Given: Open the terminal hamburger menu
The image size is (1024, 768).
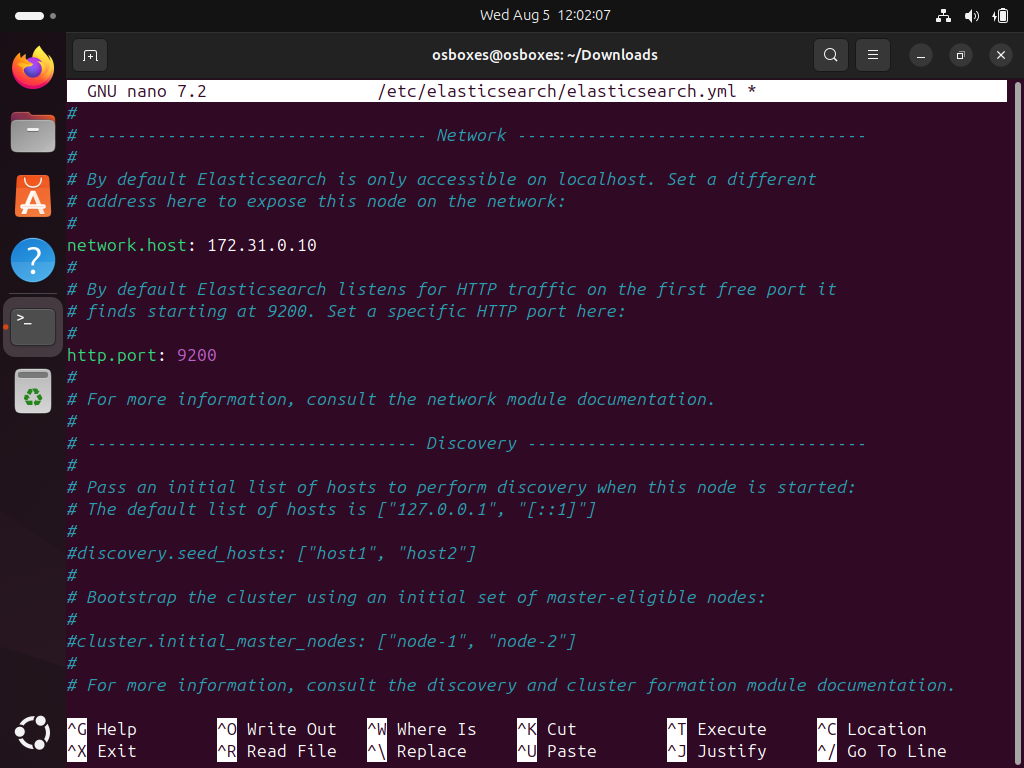Looking at the screenshot, I should click(872, 56).
